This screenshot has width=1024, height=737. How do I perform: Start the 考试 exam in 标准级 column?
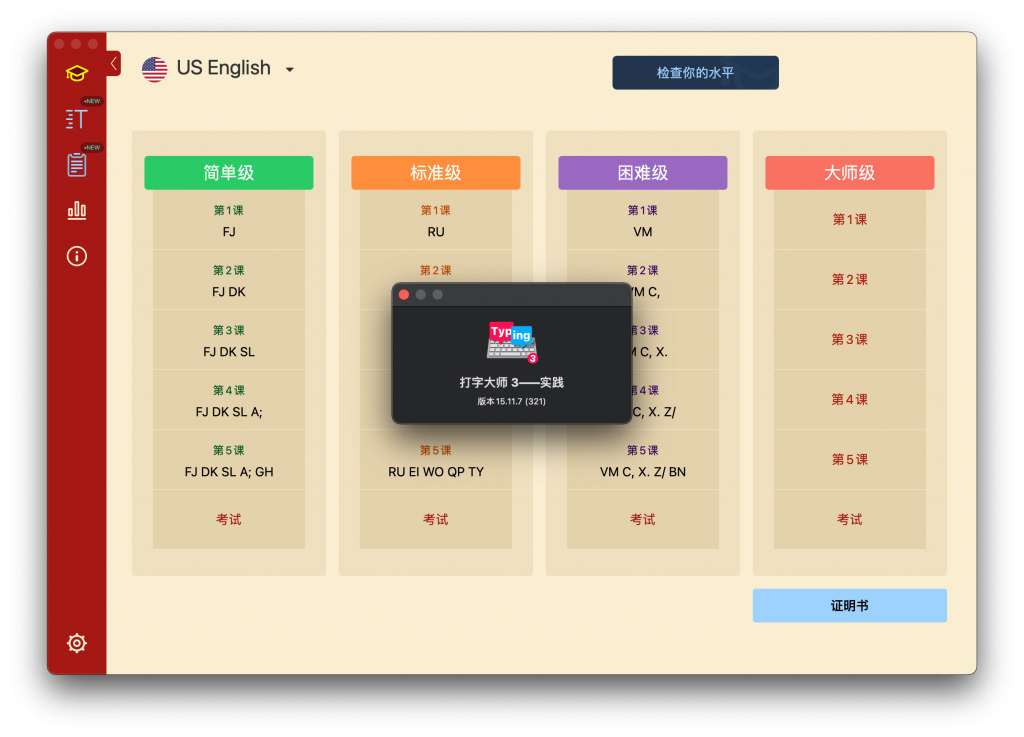click(436, 520)
